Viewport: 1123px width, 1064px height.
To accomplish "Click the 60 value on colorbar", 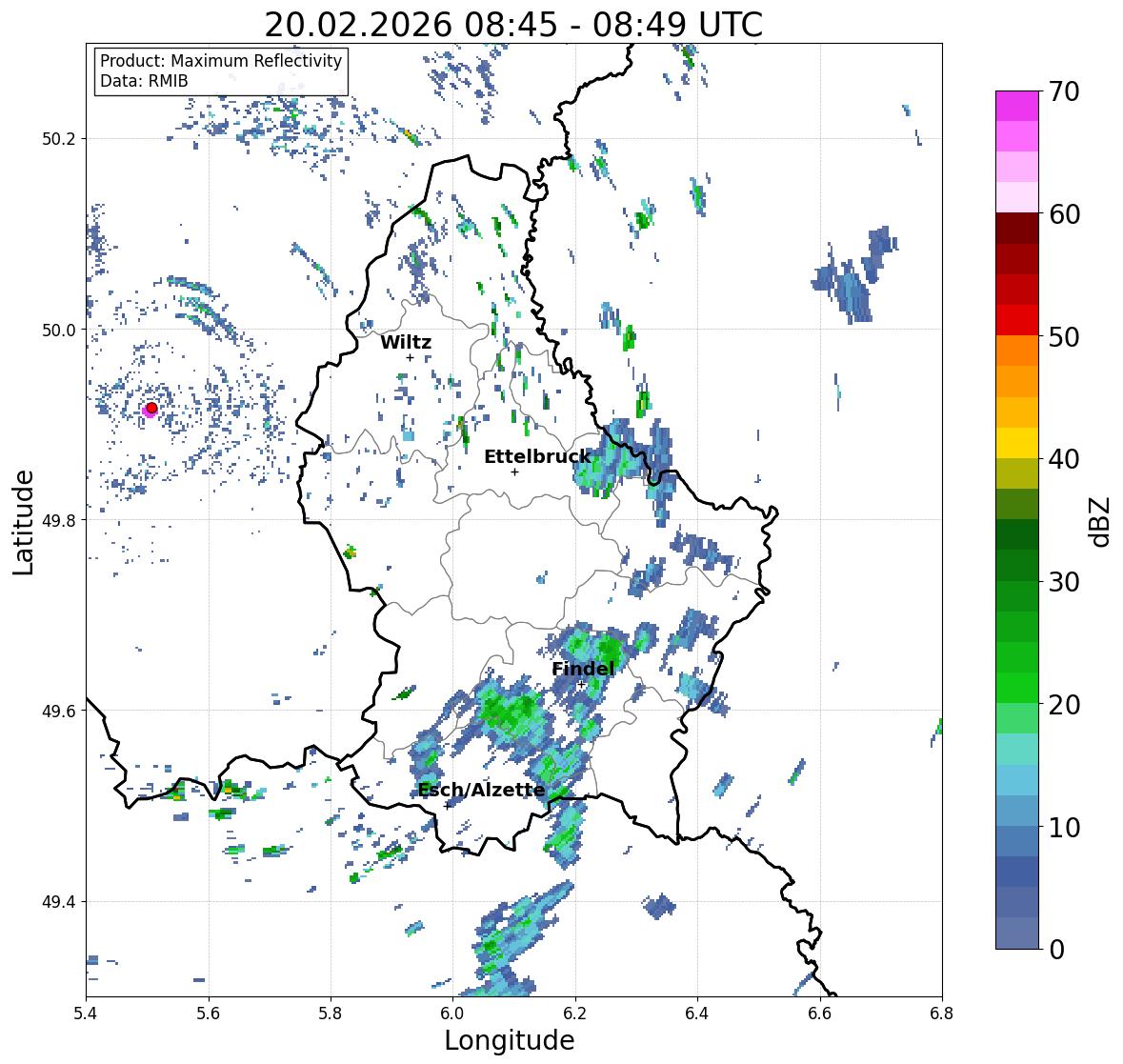I will click(x=1064, y=214).
